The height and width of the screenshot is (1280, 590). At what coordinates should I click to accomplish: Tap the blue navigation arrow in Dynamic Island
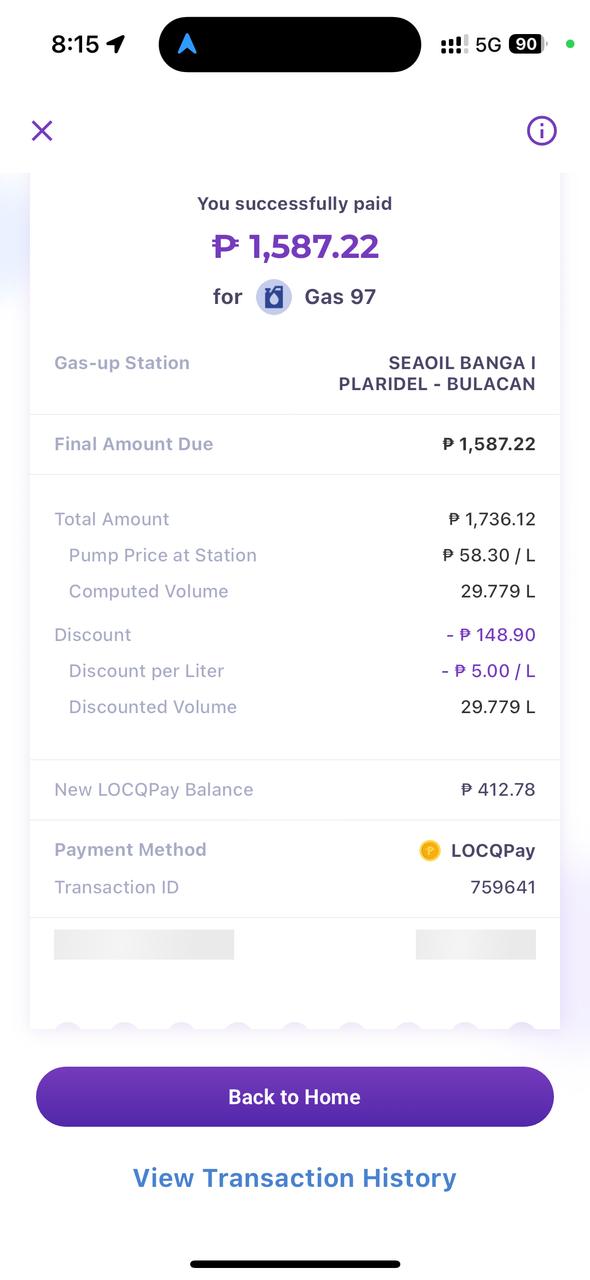pyautogui.click(x=187, y=44)
